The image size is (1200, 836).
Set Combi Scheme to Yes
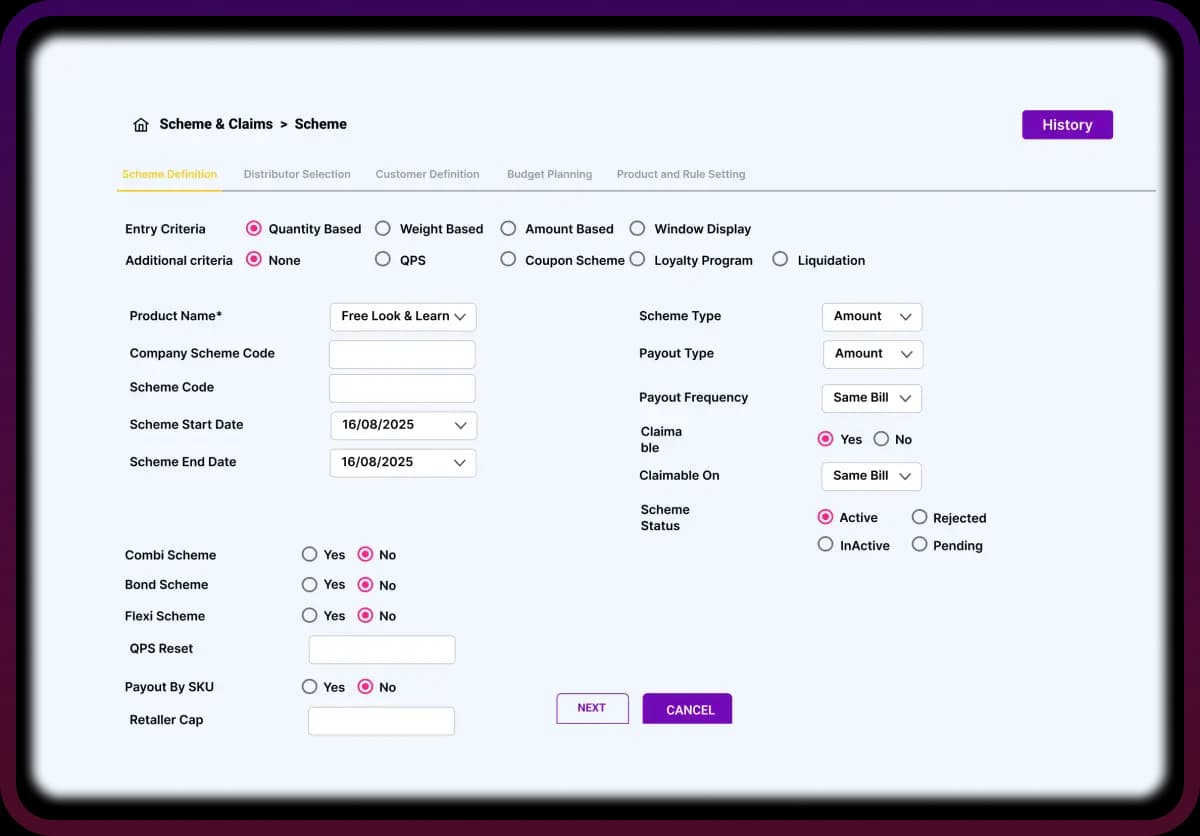tap(310, 554)
